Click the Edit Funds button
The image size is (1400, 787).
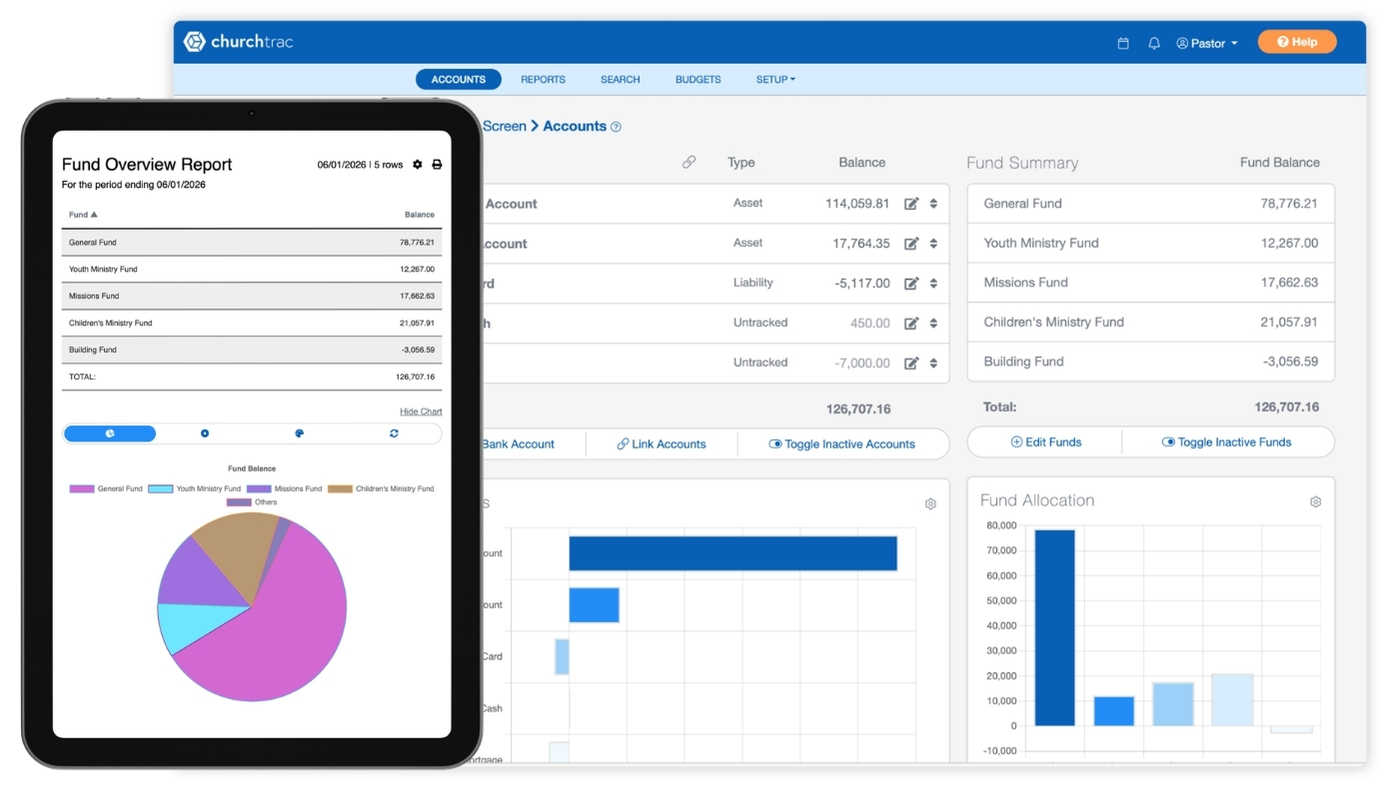1046,442
